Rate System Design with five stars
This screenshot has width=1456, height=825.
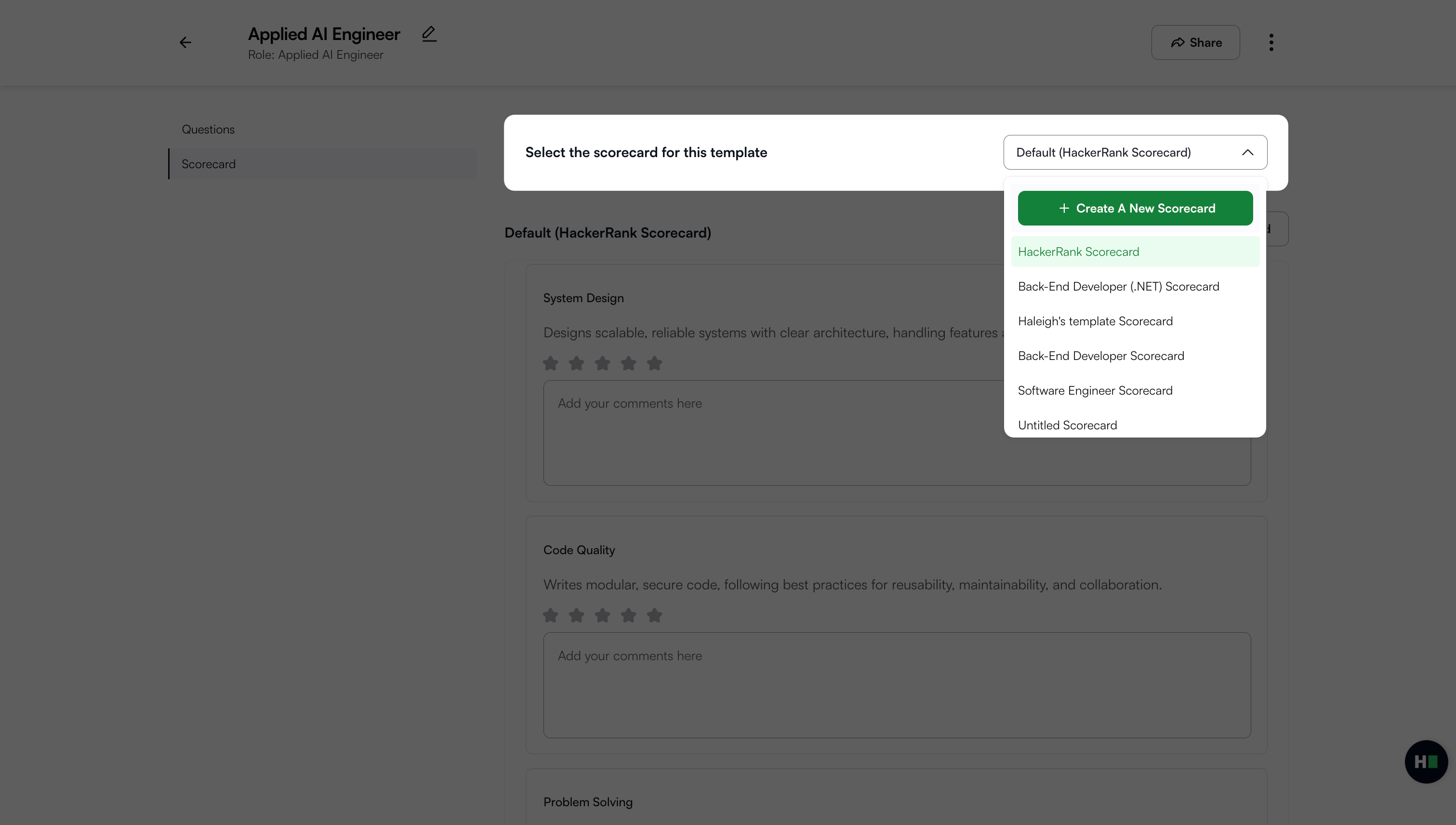pos(654,363)
